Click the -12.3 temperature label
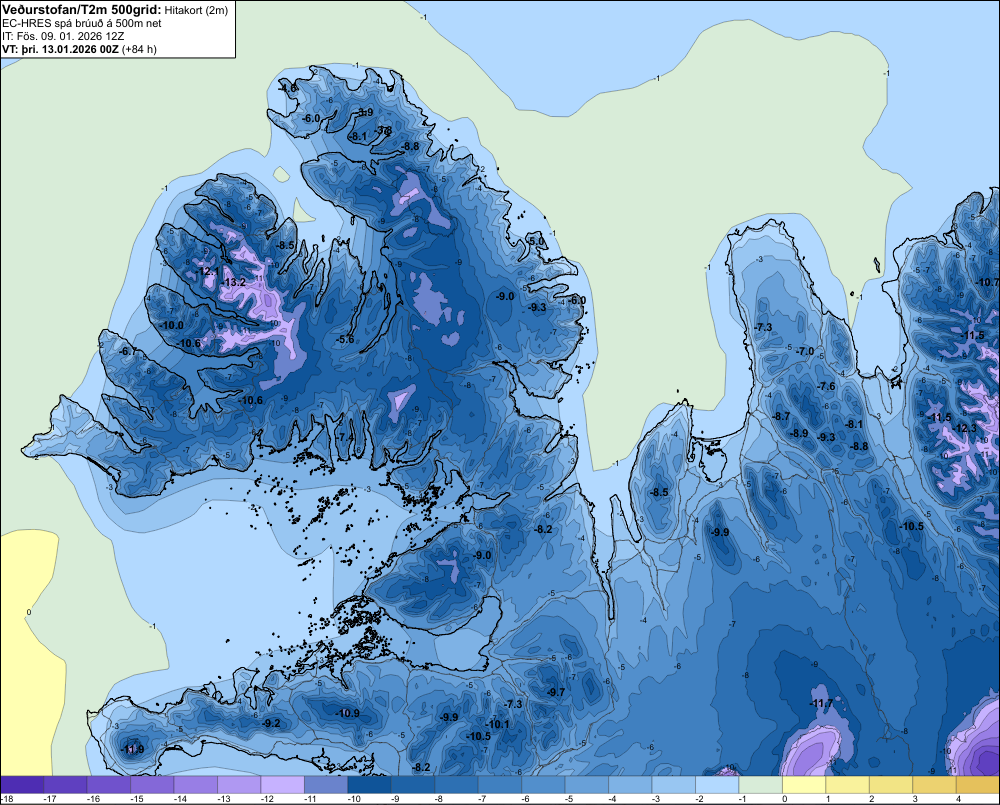This screenshot has width=1000, height=805. [x=966, y=428]
